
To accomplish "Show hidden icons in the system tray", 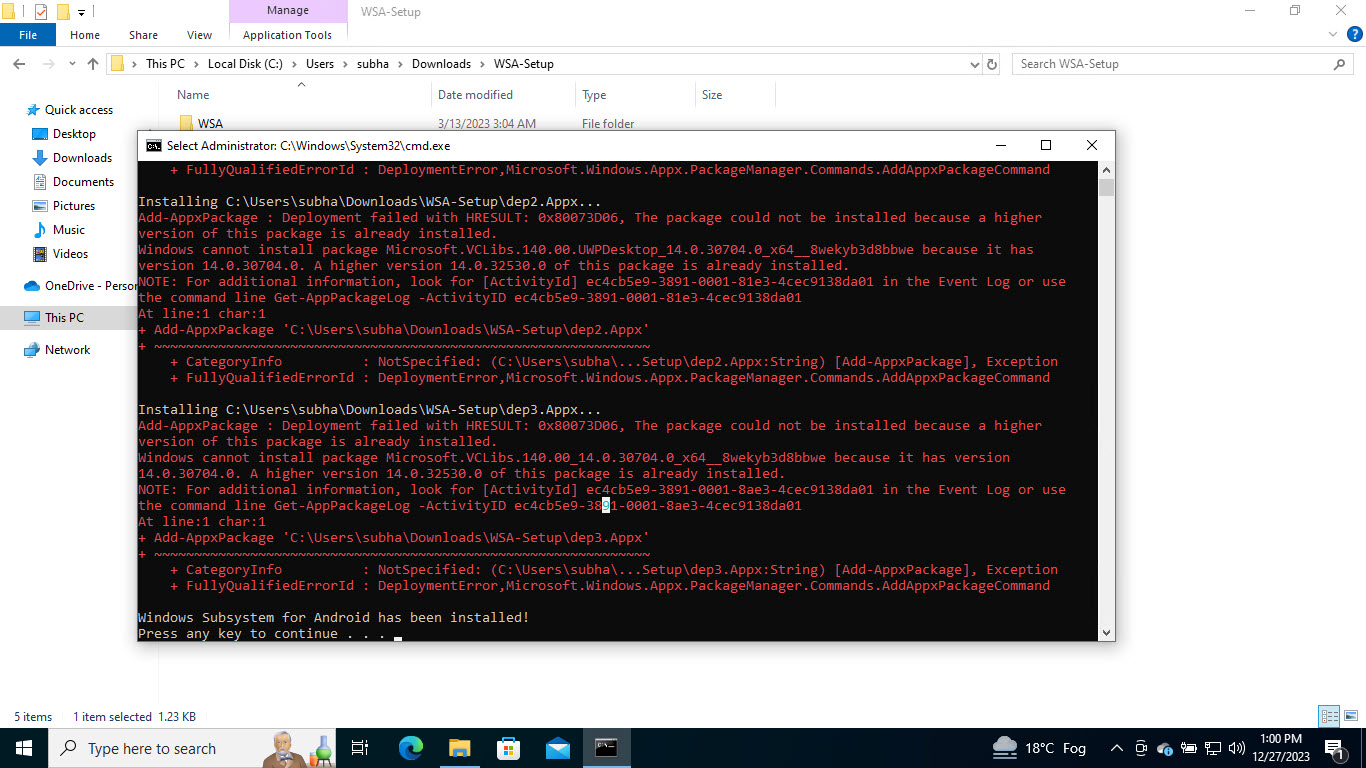I will coord(1115,748).
